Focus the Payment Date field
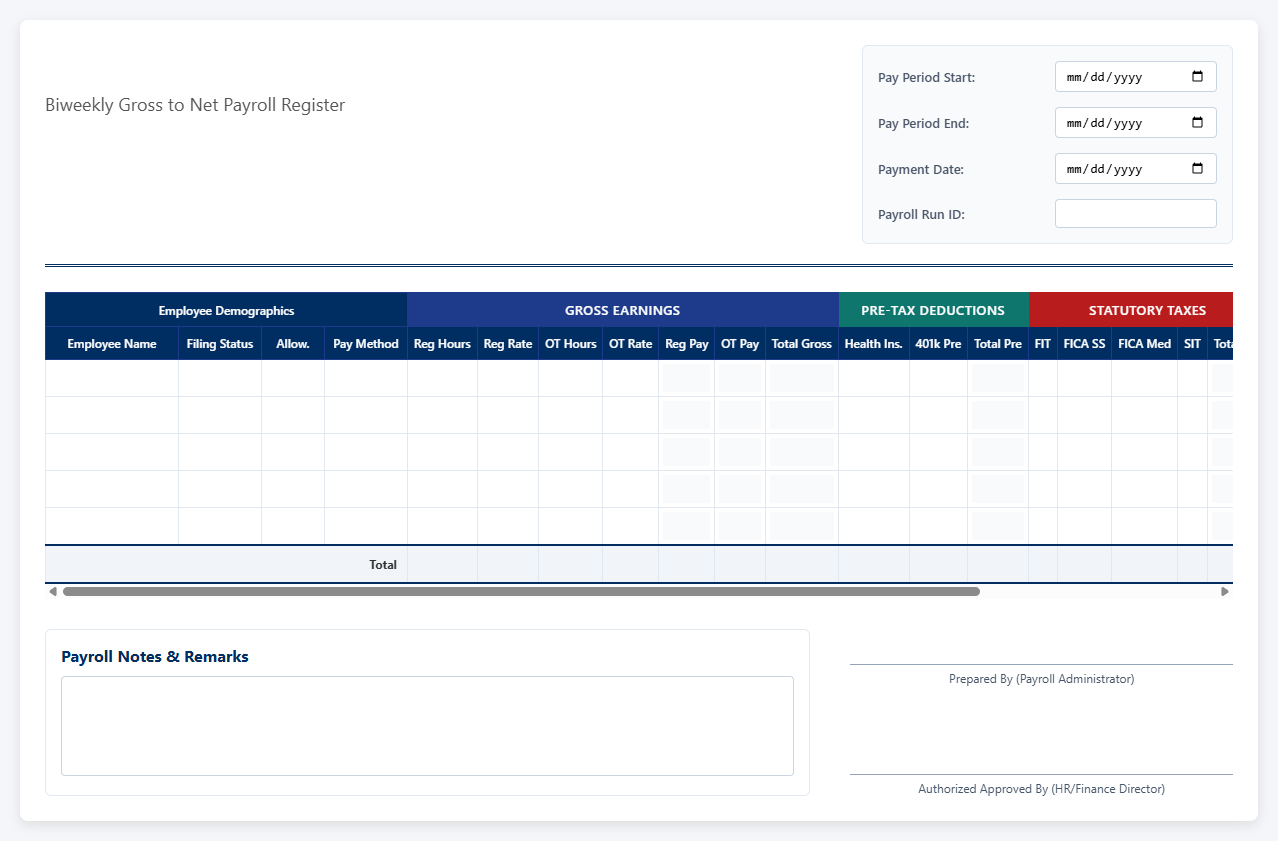The height and width of the screenshot is (841, 1278). pos(1135,169)
